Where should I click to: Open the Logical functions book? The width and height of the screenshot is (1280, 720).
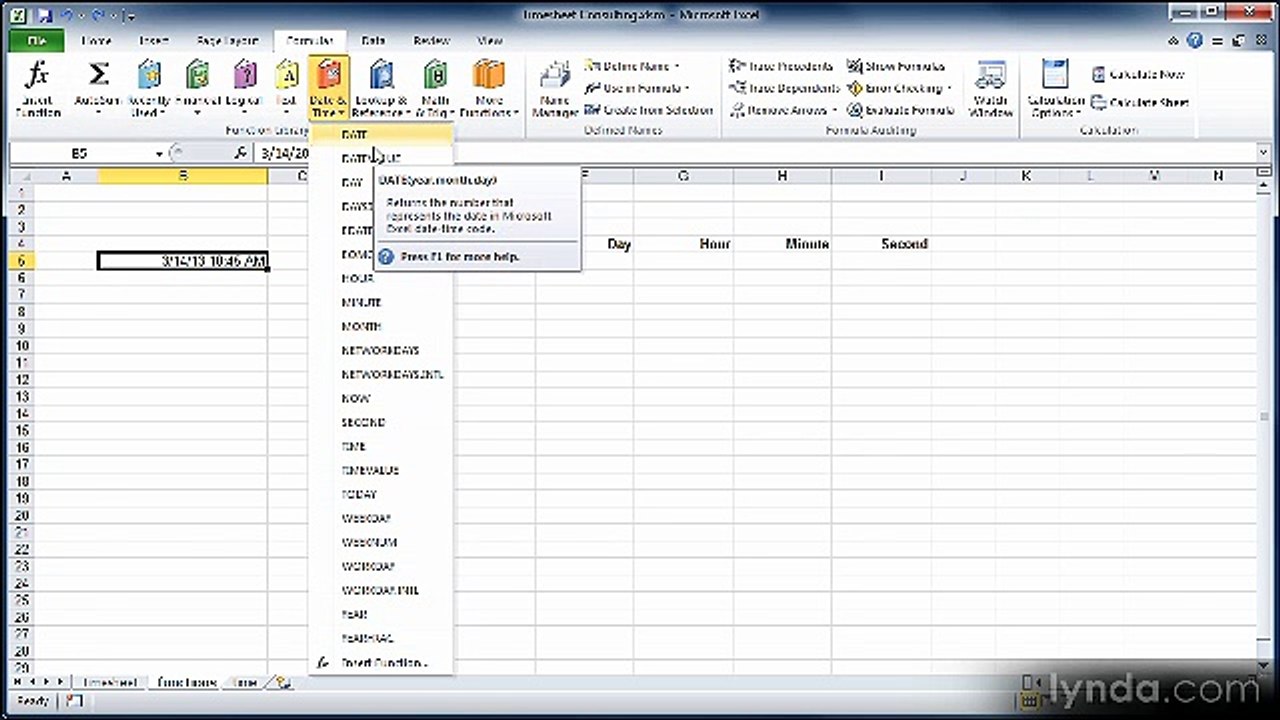(x=244, y=88)
